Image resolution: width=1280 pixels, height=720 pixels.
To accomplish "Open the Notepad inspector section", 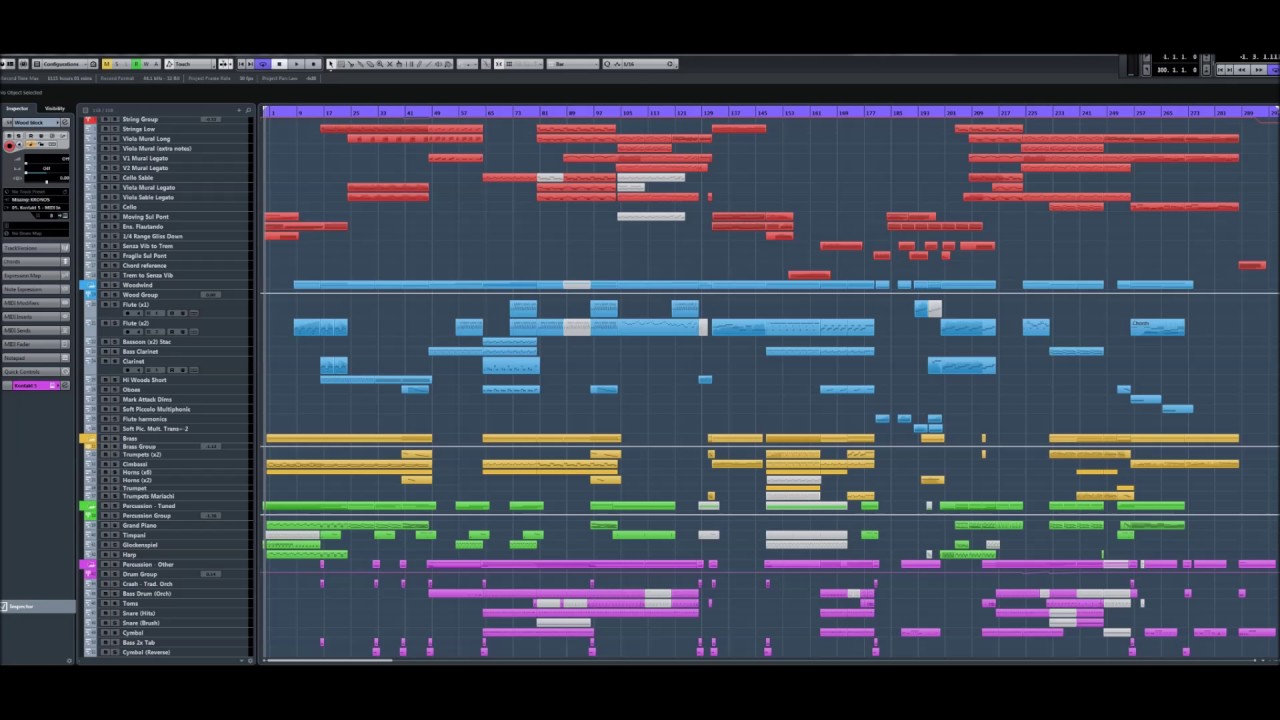I will 36,357.
